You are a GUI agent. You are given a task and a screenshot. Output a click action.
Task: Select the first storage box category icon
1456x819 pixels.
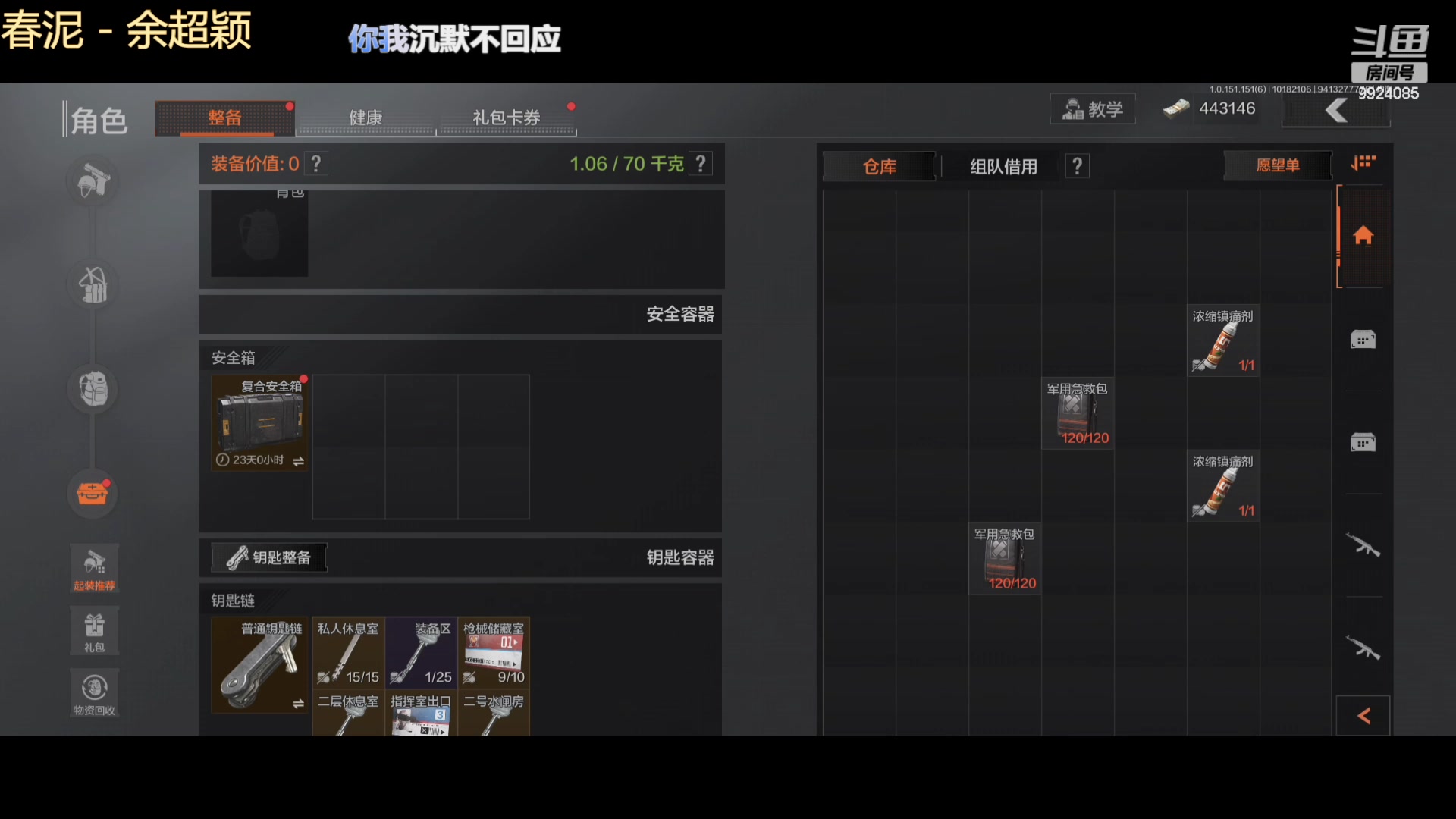pyautogui.click(x=1363, y=339)
